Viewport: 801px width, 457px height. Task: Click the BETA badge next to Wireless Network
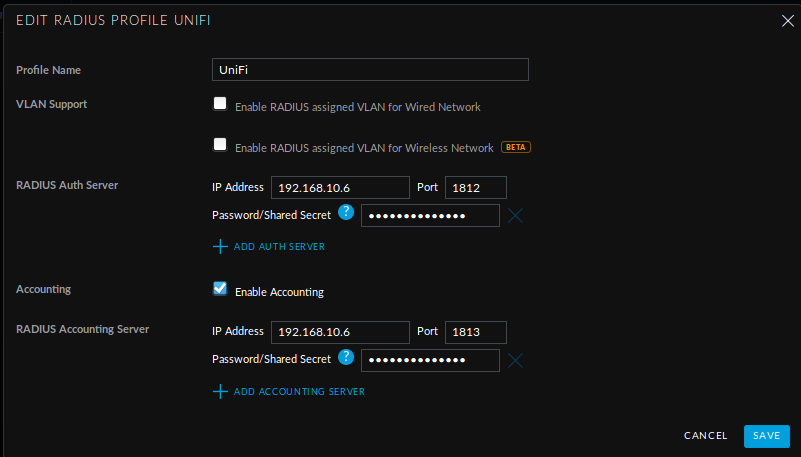click(x=515, y=147)
